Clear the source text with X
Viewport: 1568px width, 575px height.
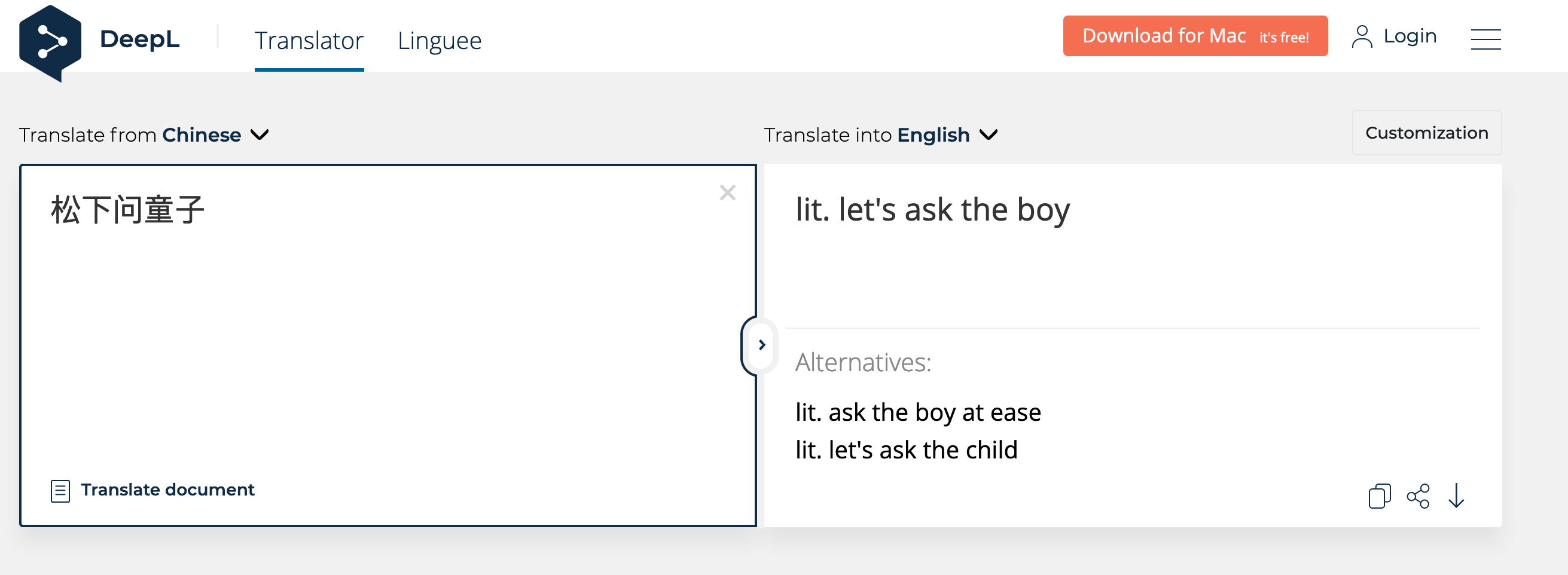[x=727, y=193]
